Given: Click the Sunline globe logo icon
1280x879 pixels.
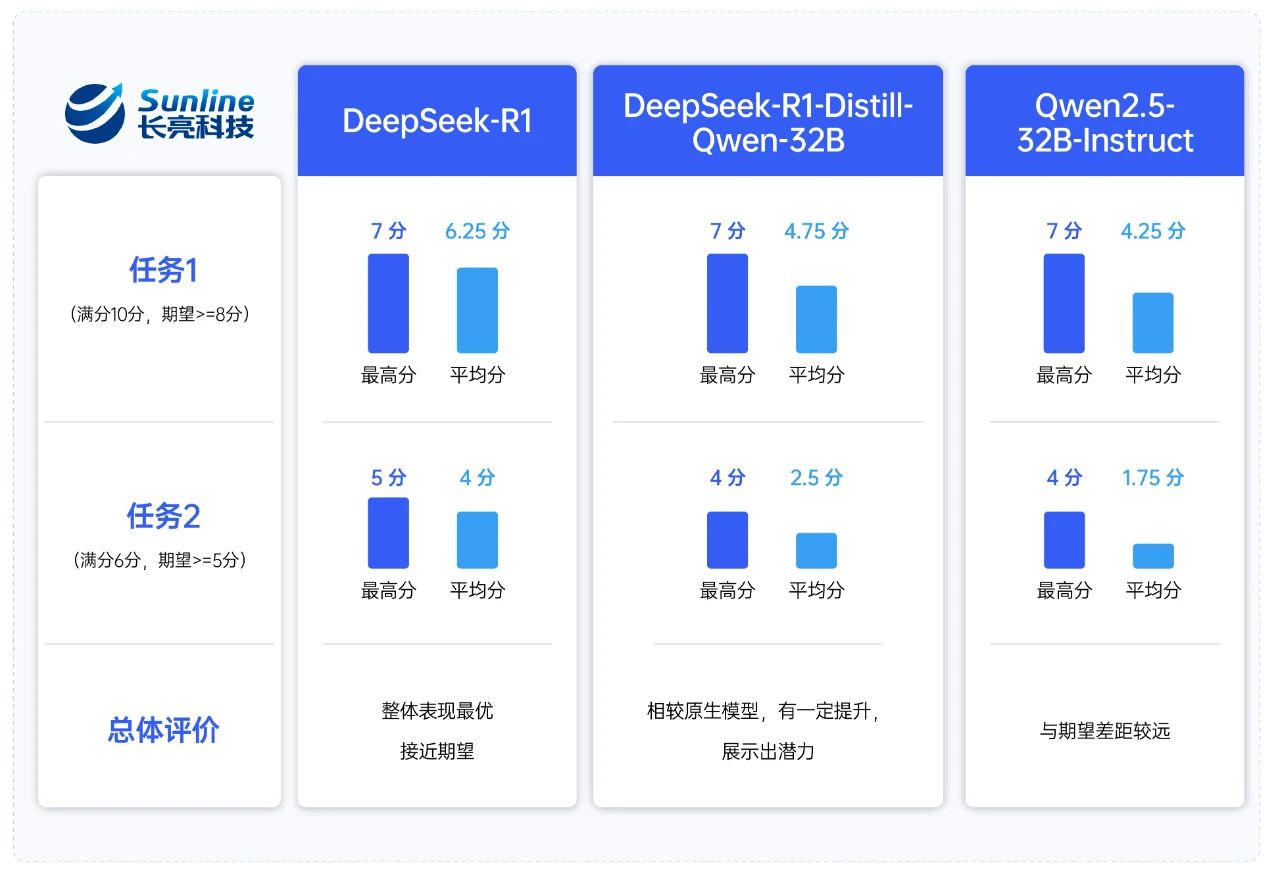Looking at the screenshot, I should click(95, 112).
